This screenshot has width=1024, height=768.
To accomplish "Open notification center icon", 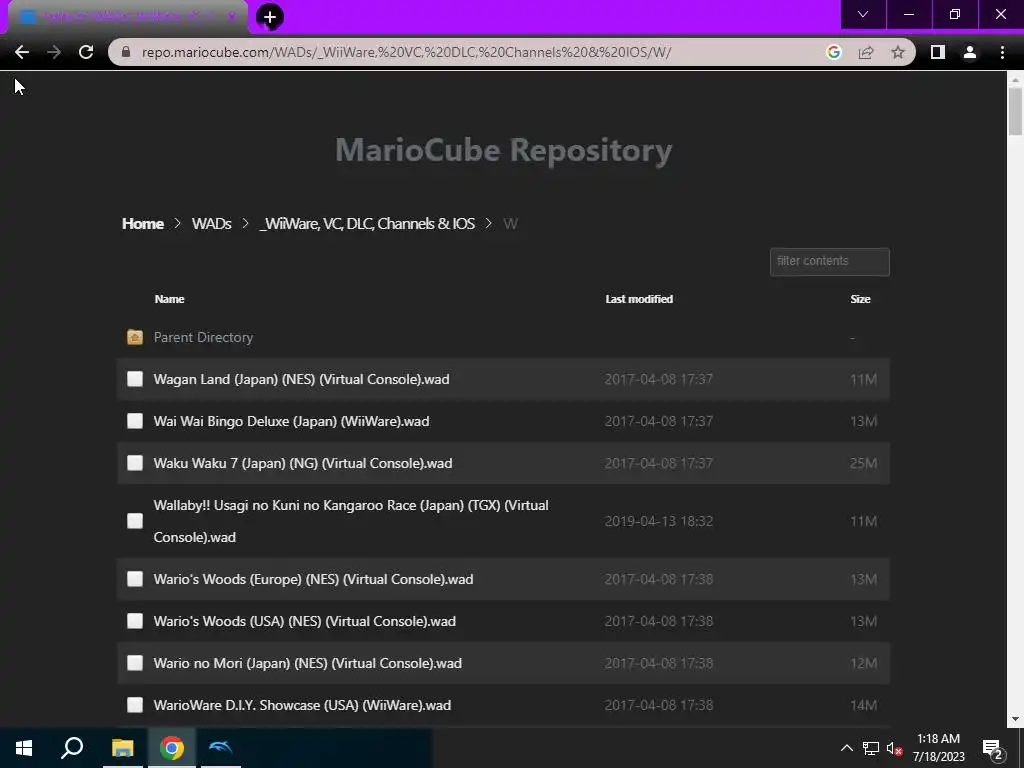I will (993, 749).
